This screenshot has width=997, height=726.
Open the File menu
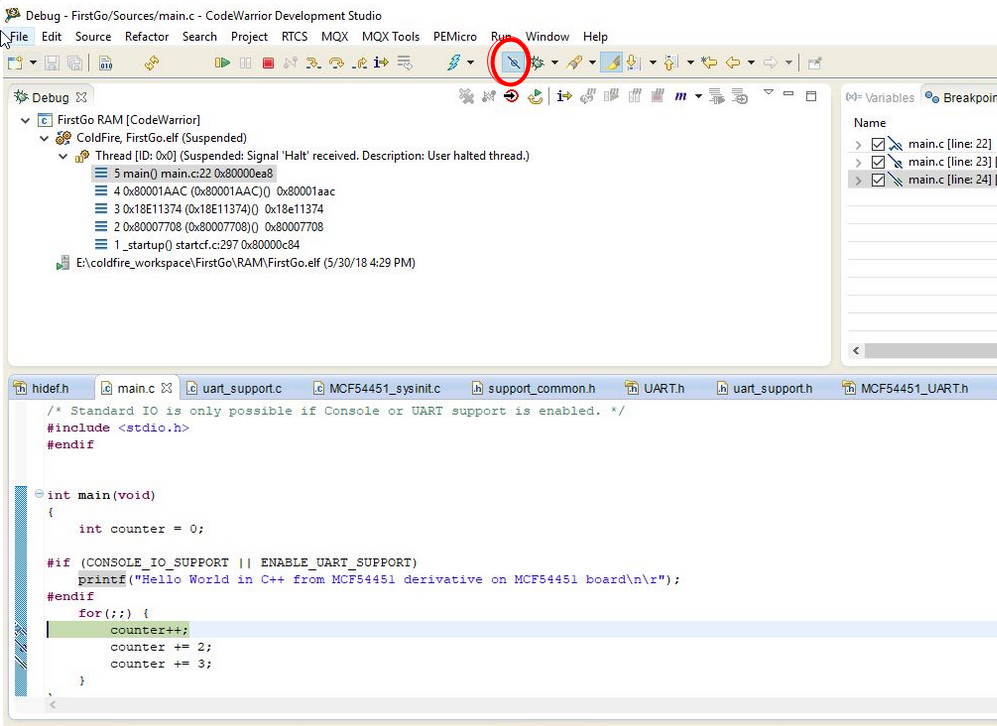click(x=18, y=36)
